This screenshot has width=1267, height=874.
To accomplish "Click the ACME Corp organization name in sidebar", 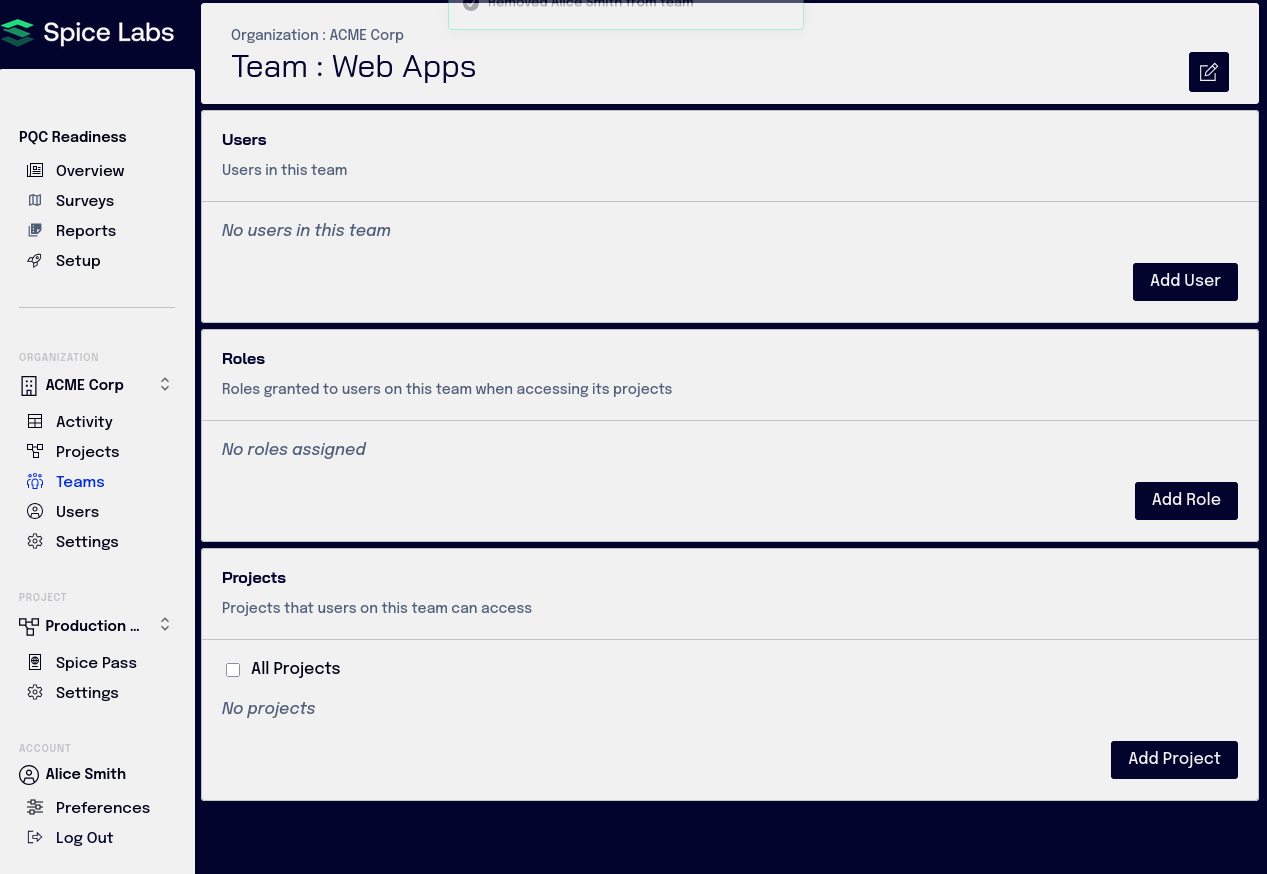I will (x=85, y=385).
